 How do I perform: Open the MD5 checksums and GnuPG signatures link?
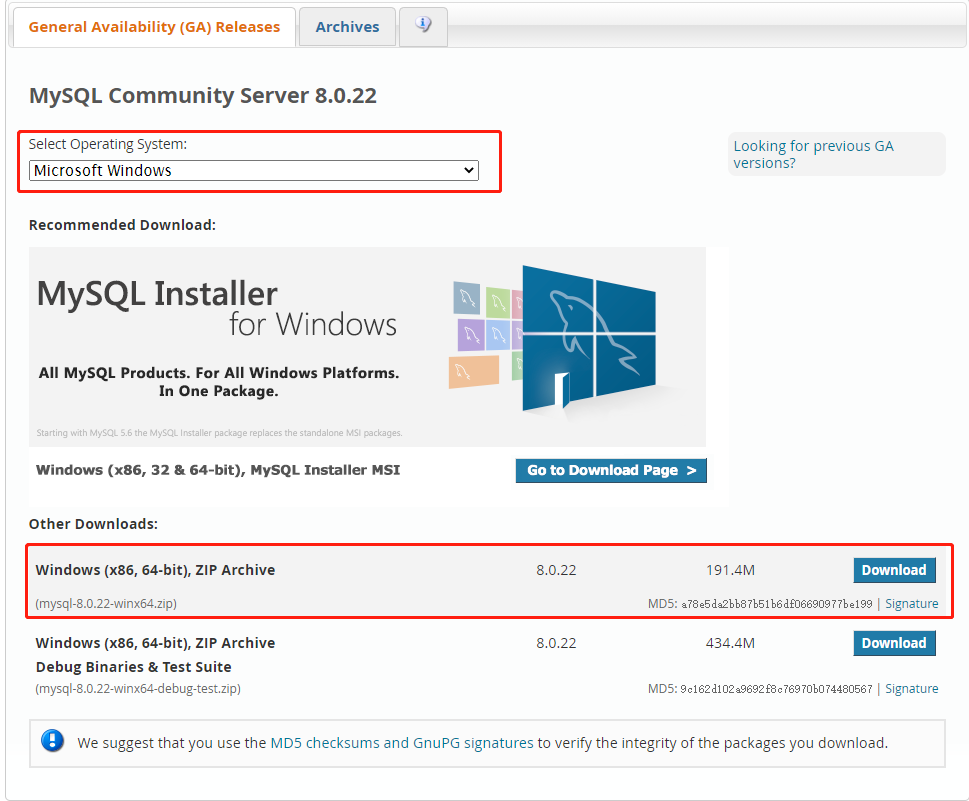tap(402, 743)
